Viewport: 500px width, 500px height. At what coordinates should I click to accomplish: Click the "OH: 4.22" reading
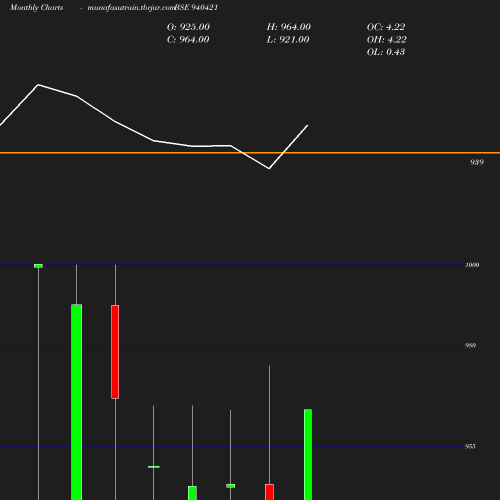pyautogui.click(x=386, y=40)
